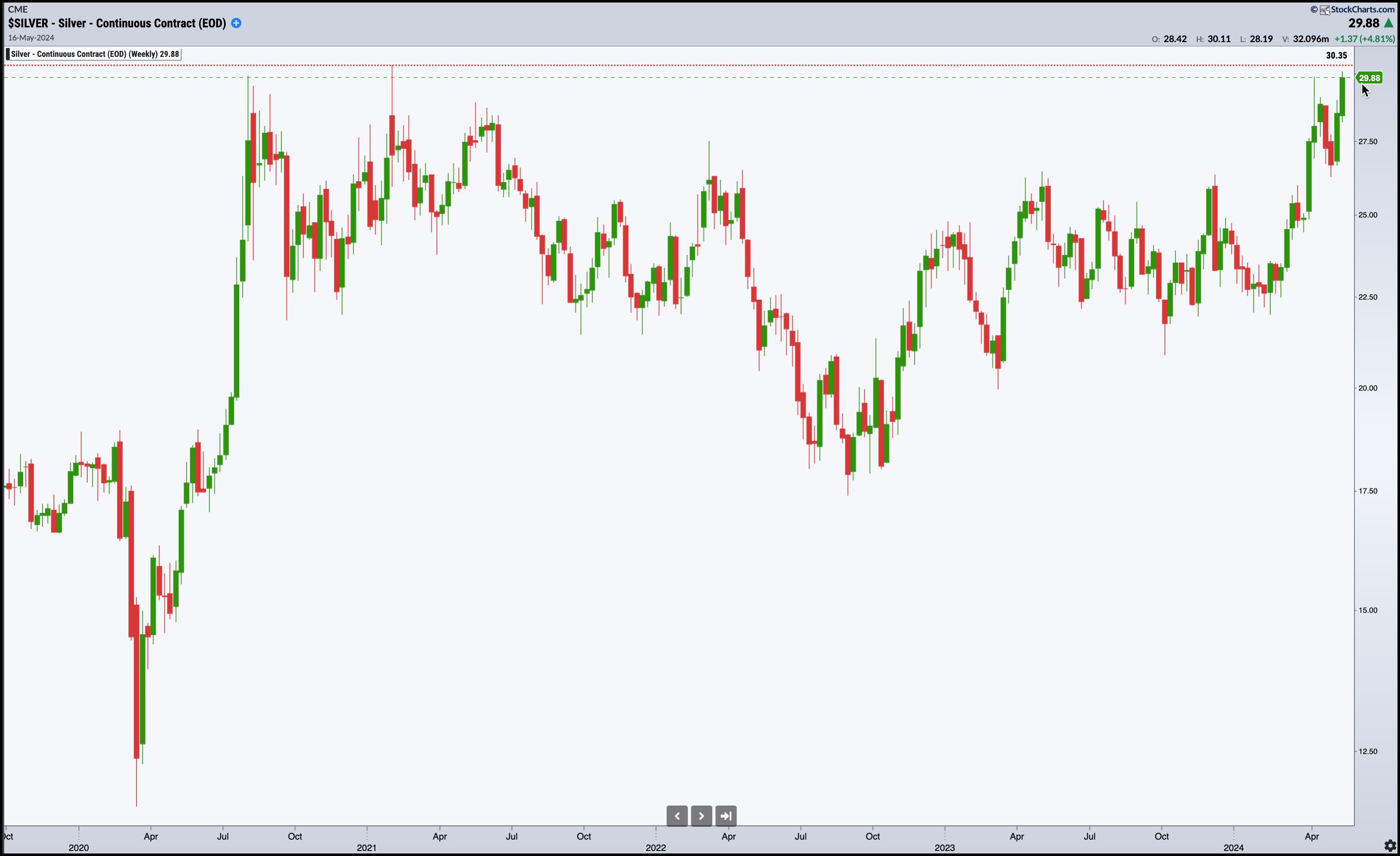This screenshot has width=1400, height=856.
Task: Click the 20.00 price axis label
Action: [1368, 388]
